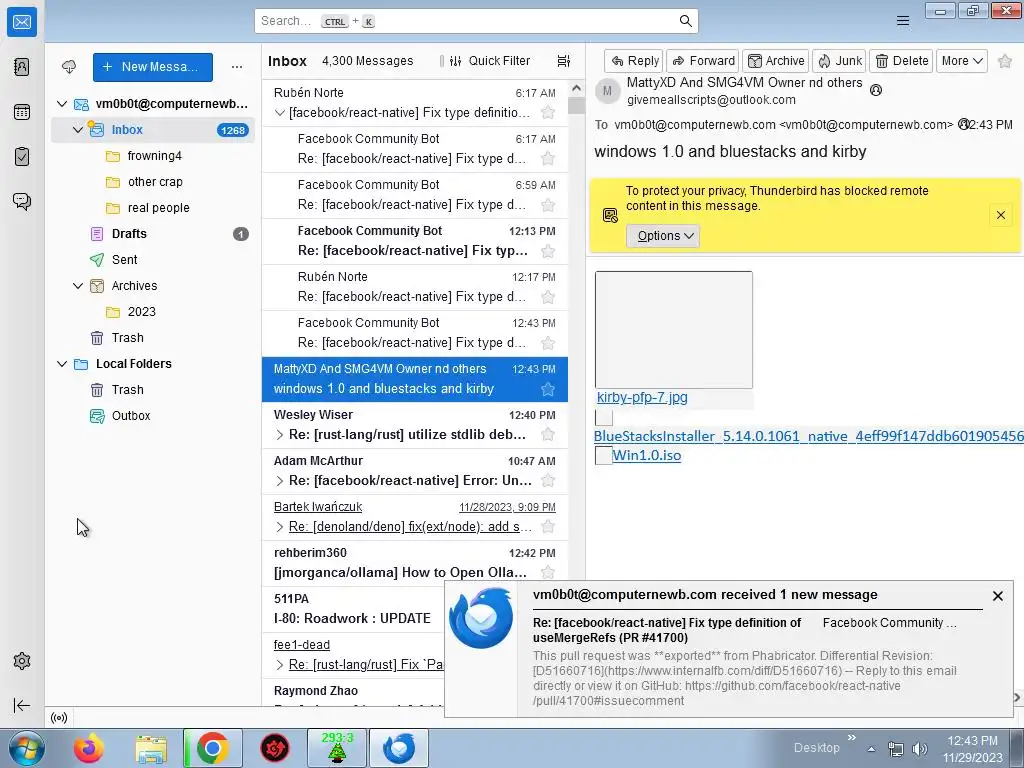Toggle star on Rubén Norte 6:17 AM message

(x=548, y=112)
